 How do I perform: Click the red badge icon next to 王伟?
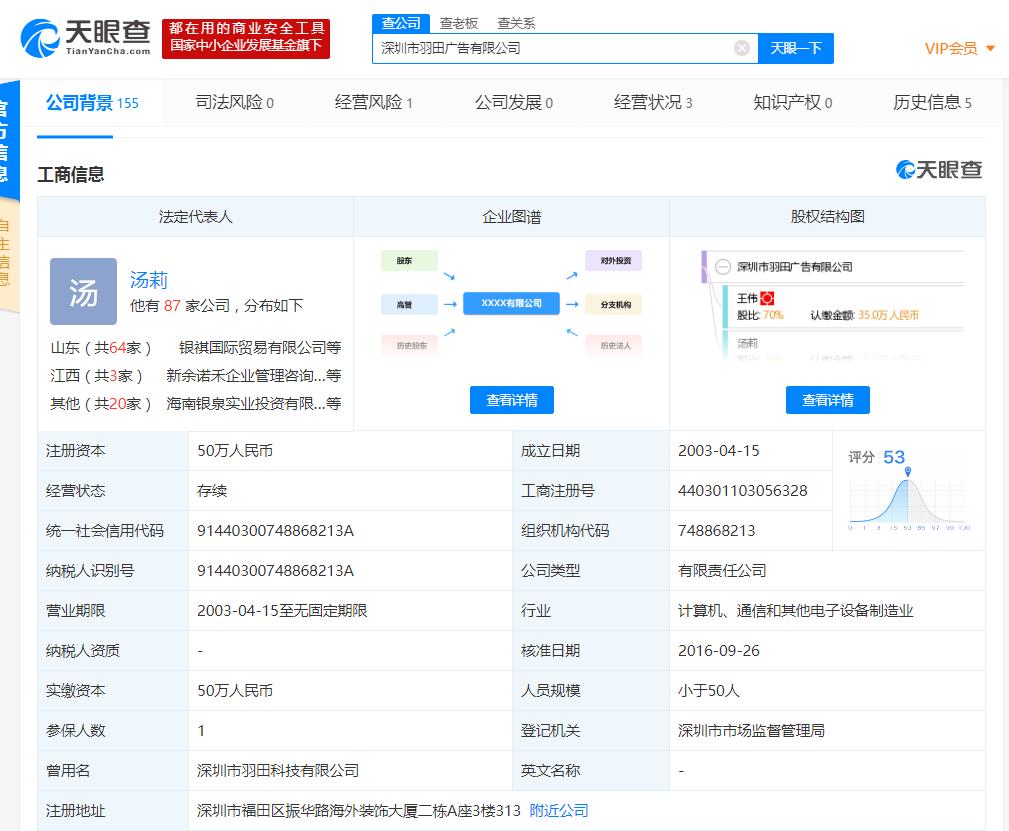pyautogui.click(x=767, y=298)
